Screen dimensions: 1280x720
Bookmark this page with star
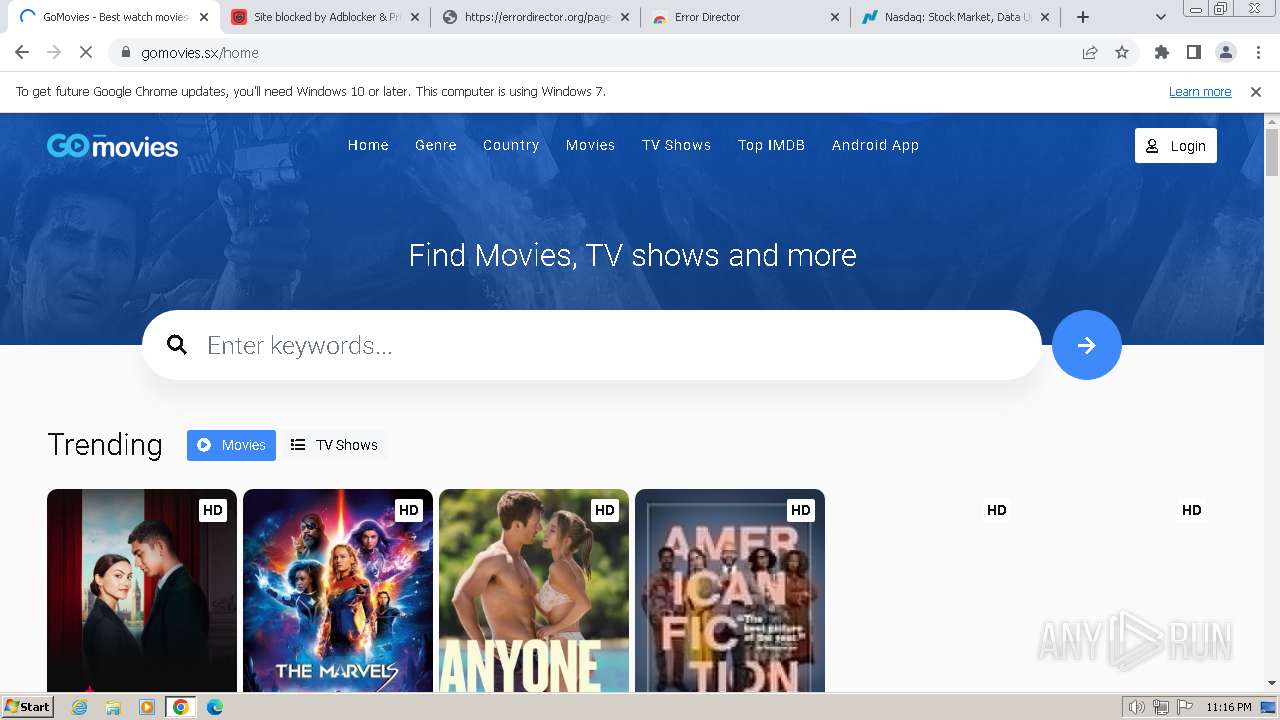click(1122, 53)
